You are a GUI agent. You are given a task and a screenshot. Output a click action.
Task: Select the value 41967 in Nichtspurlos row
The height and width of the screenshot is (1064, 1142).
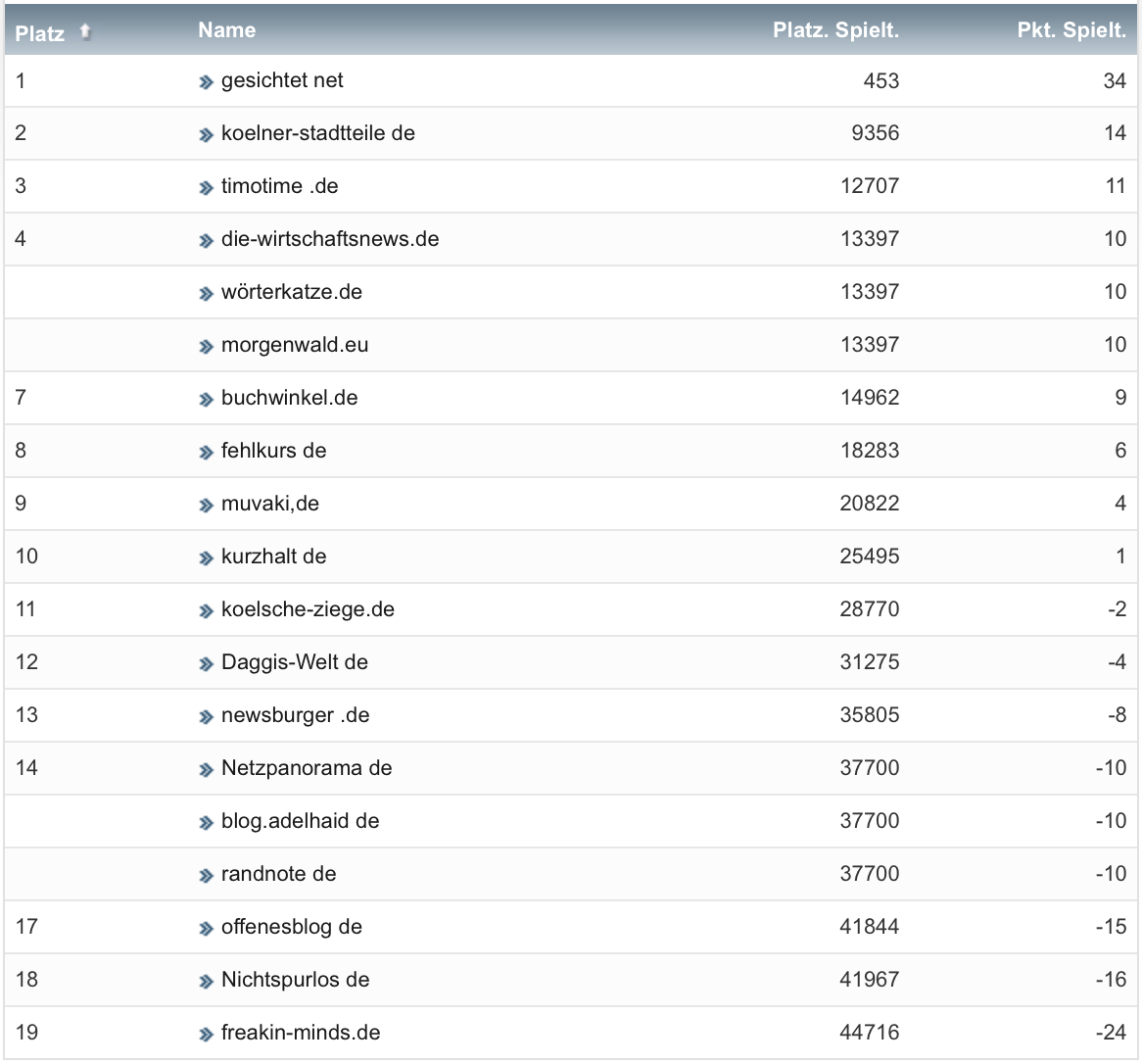(870, 980)
